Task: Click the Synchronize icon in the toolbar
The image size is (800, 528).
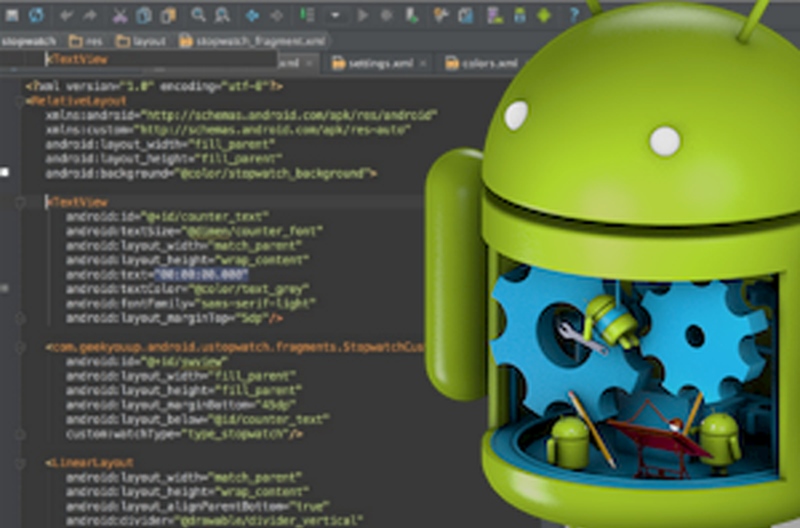Action: click(x=37, y=15)
